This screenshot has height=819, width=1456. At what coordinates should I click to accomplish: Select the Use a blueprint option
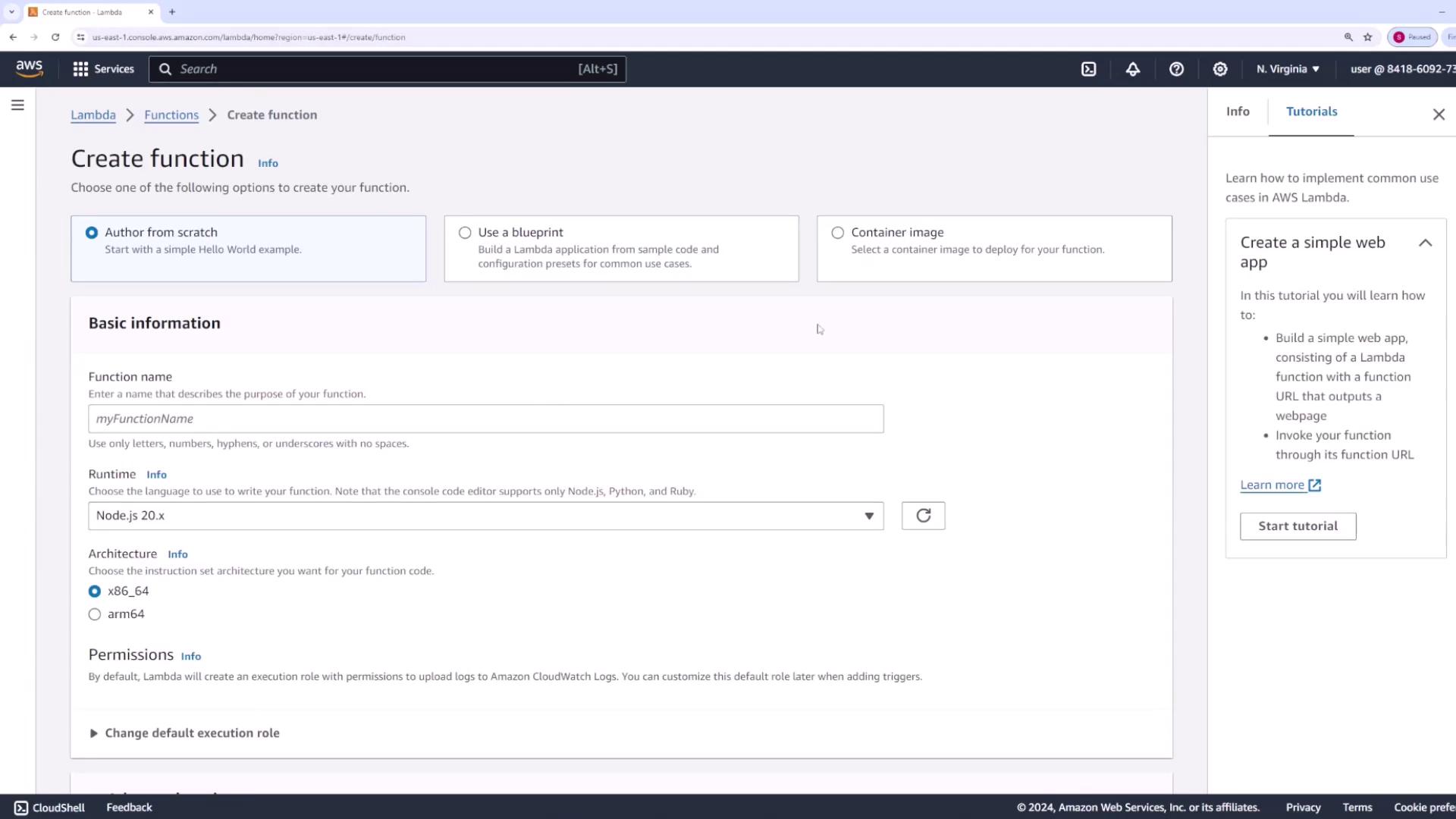pos(465,233)
